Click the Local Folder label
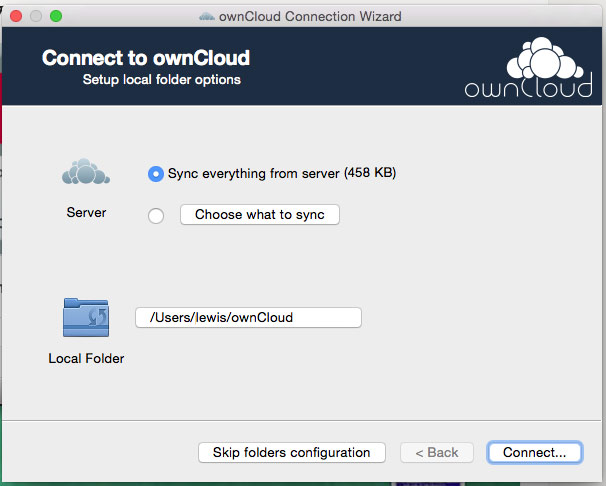 [x=86, y=359]
